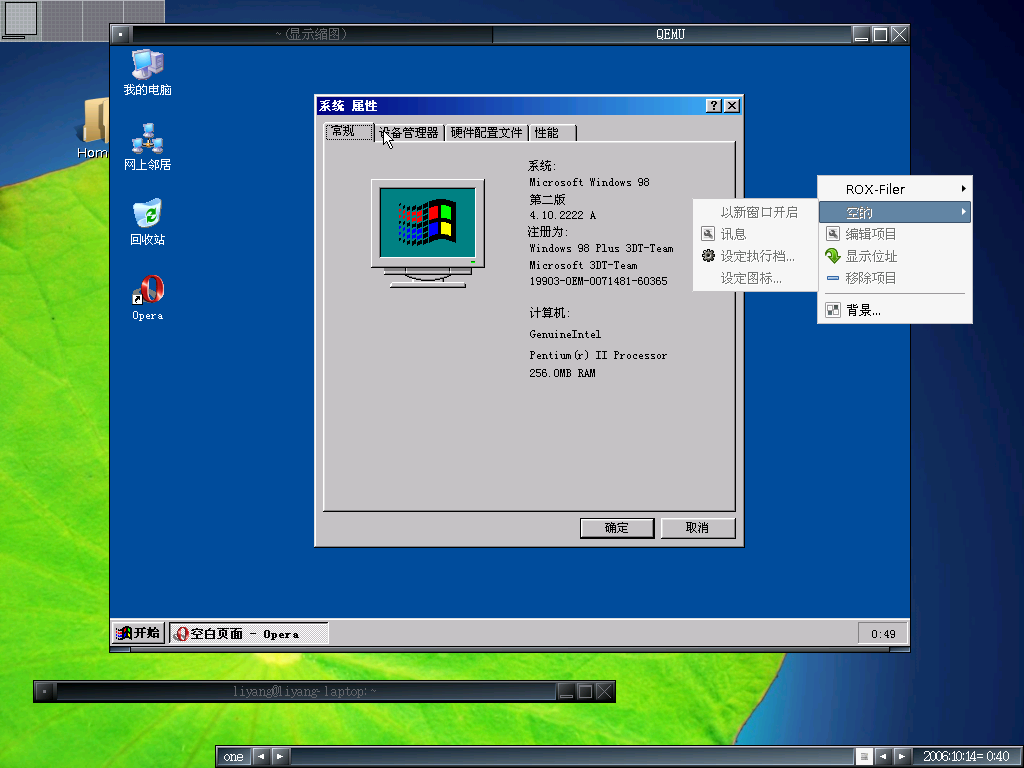Viewport: 1024px width, 768px height.
Task: Click the window list icon in the bottom panel
Action: click(x=864, y=756)
